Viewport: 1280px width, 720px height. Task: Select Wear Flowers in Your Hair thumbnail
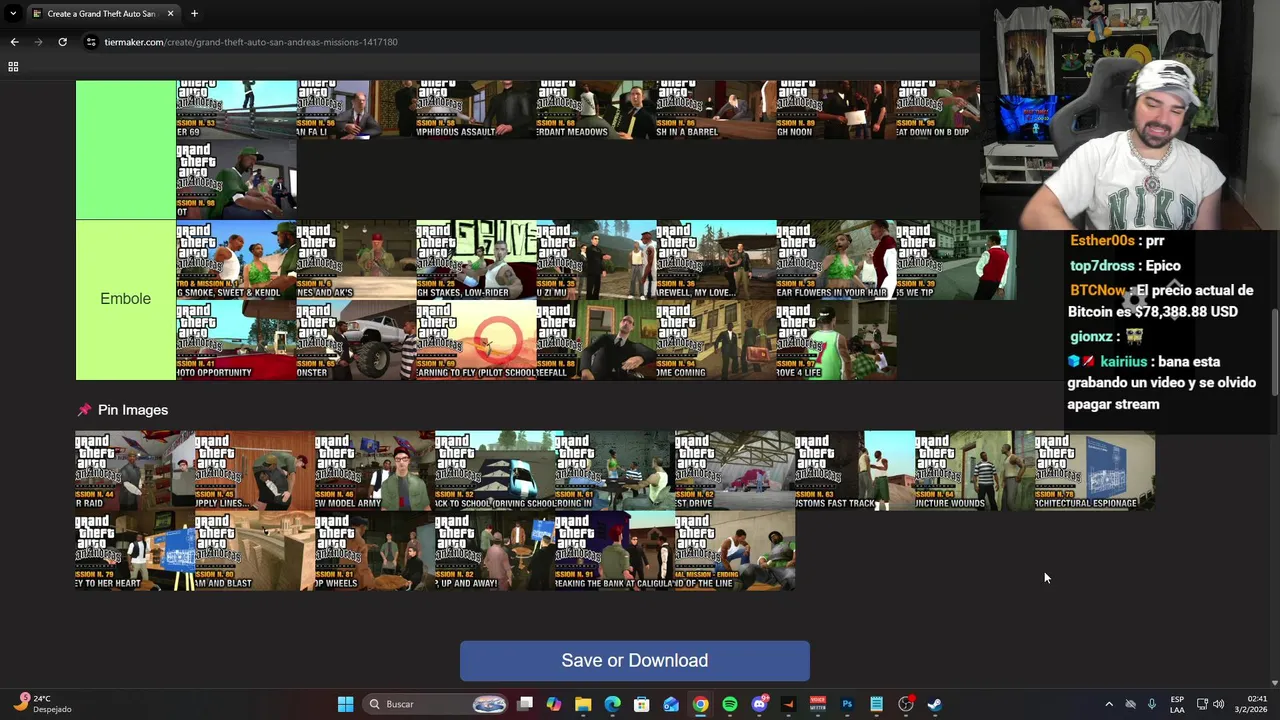836,260
